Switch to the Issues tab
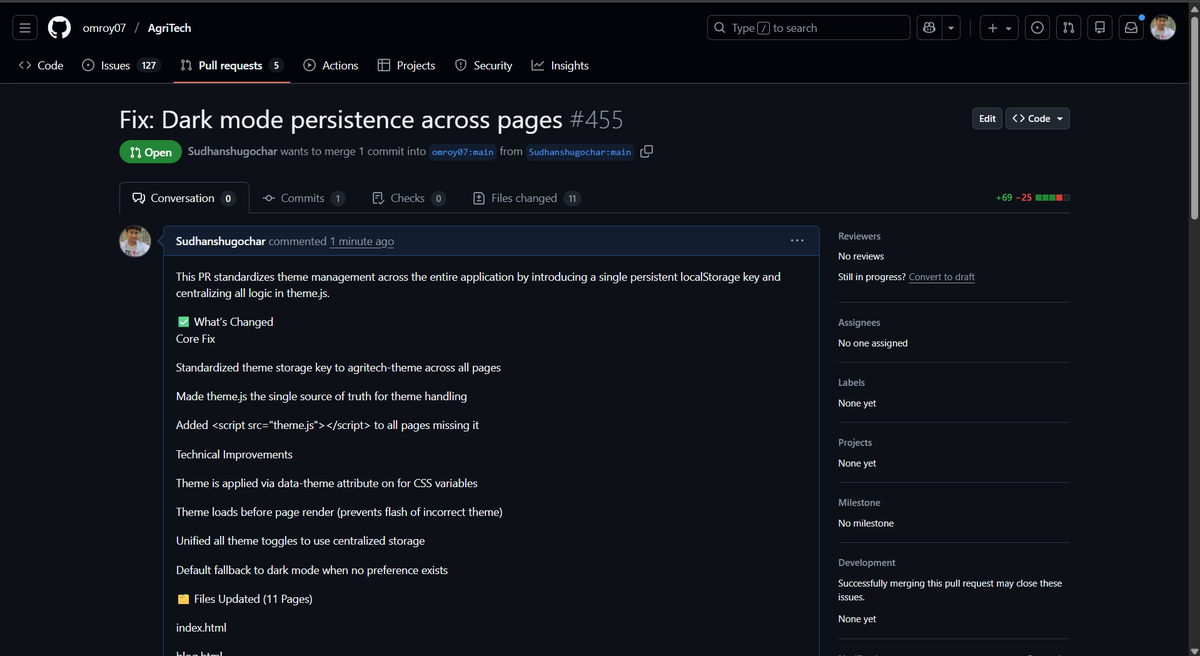Screen dimensions: 1200x656 [x=120, y=65]
